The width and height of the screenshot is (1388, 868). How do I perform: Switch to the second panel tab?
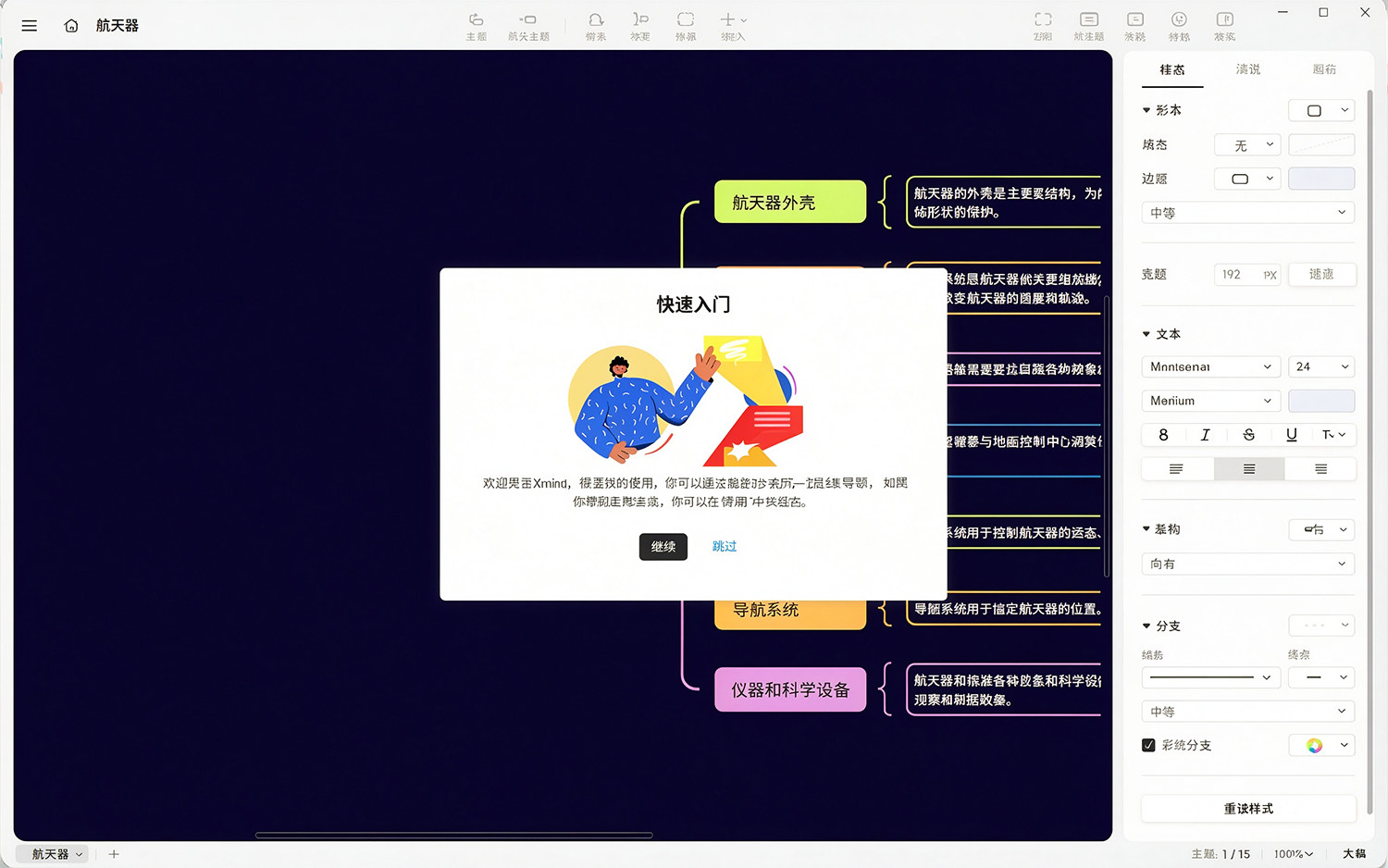click(1247, 69)
